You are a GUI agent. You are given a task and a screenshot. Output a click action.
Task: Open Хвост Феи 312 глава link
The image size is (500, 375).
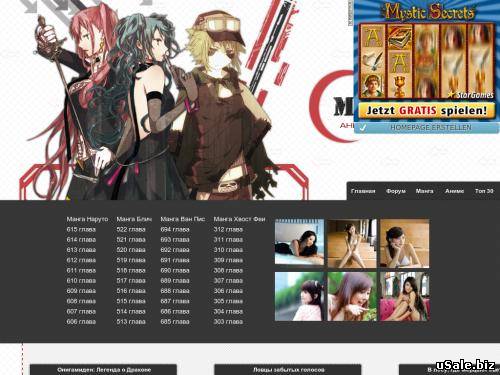(228, 229)
